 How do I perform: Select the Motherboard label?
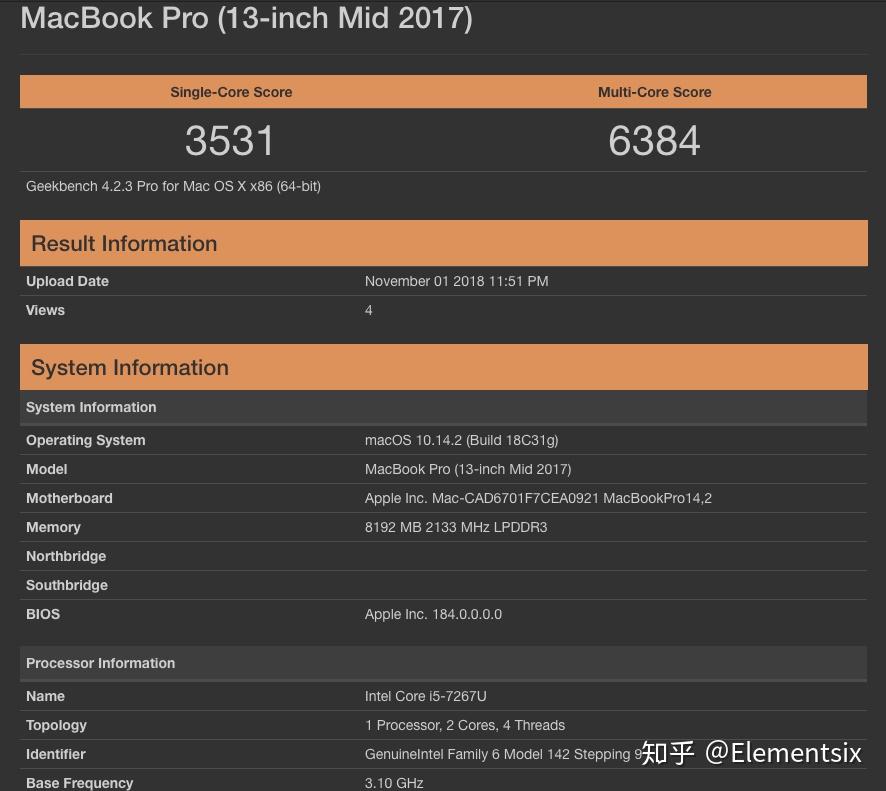pos(69,498)
